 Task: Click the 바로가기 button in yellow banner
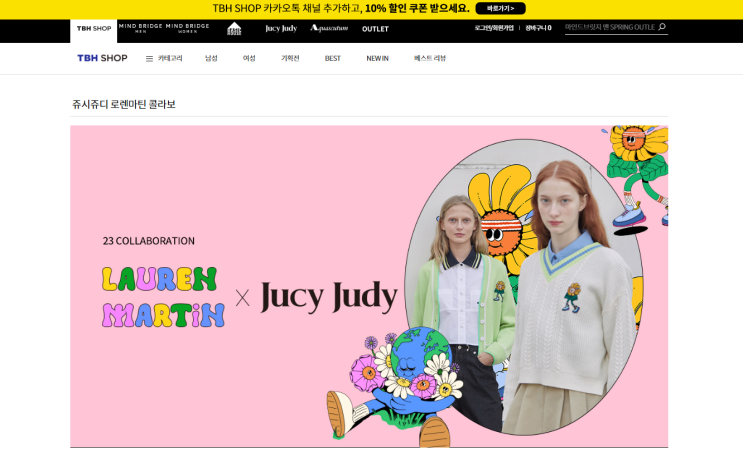point(500,9)
